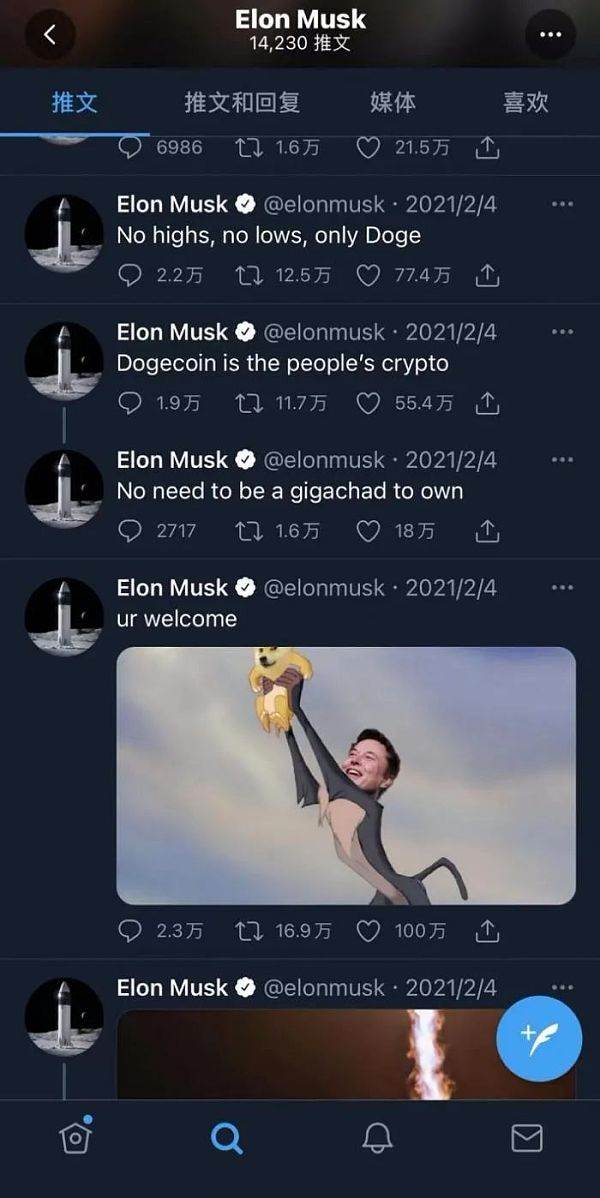Open the Lion King Doge meme image
Image resolution: width=600 pixels, height=1198 pixels.
point(345,775)
